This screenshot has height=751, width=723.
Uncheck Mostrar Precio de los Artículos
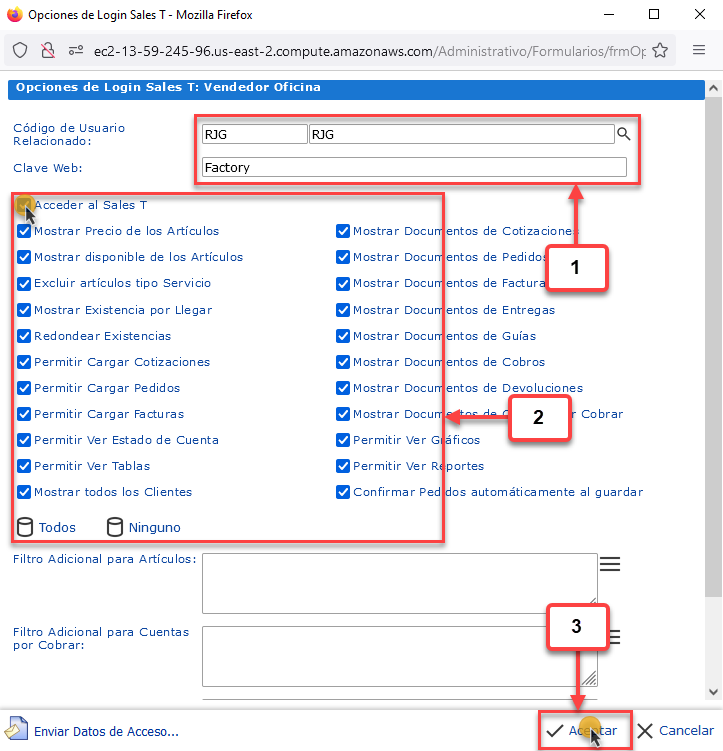click(24, 231)
